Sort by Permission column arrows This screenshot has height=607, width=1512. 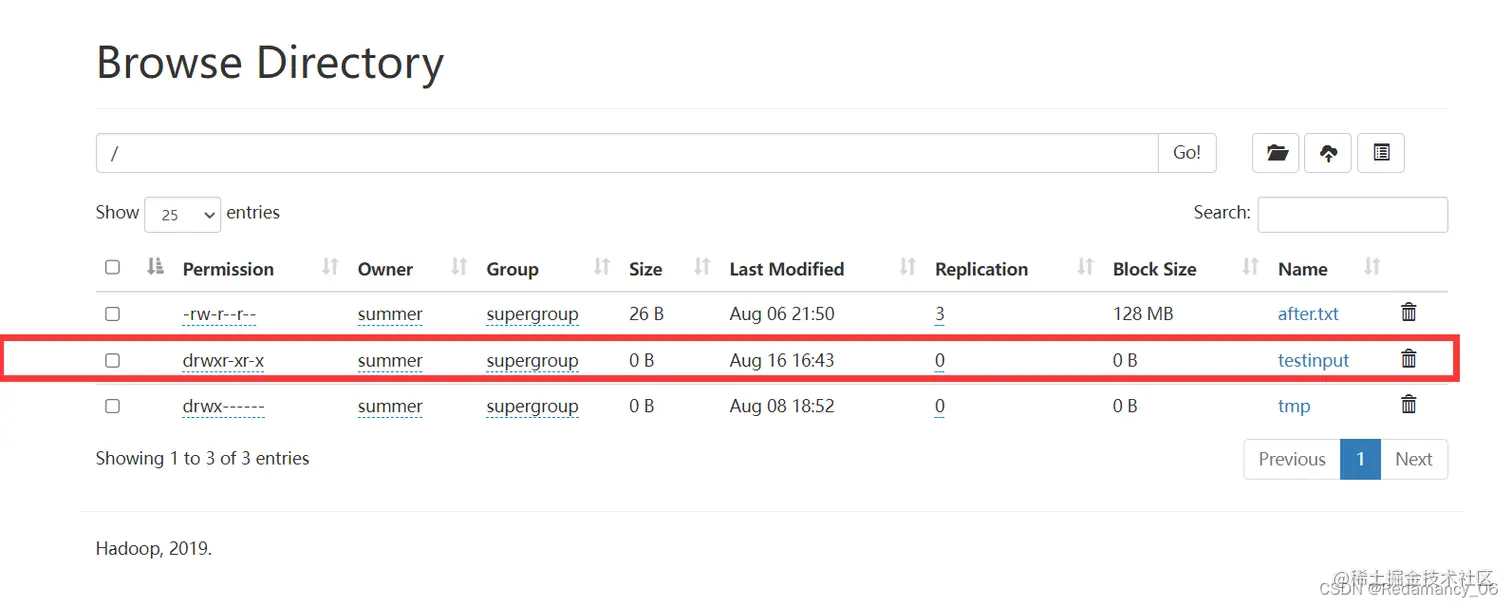[x=330, y=267]
